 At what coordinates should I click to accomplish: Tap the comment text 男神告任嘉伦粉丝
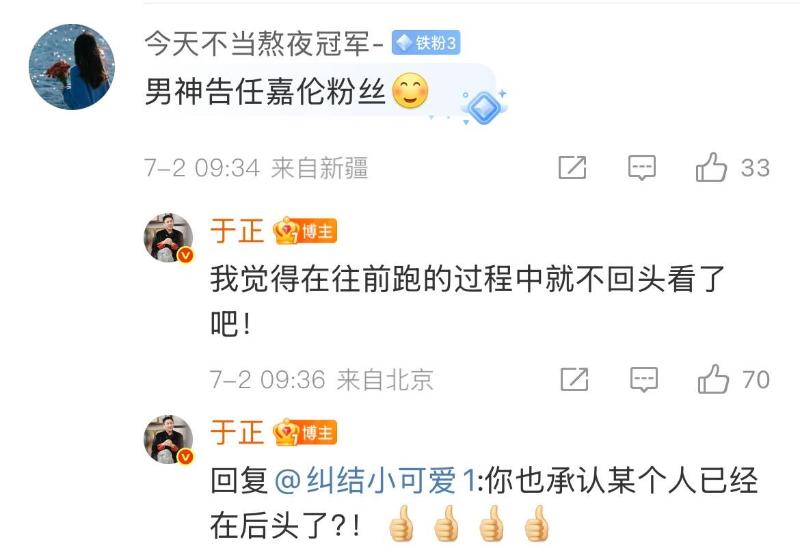(265, 92)
